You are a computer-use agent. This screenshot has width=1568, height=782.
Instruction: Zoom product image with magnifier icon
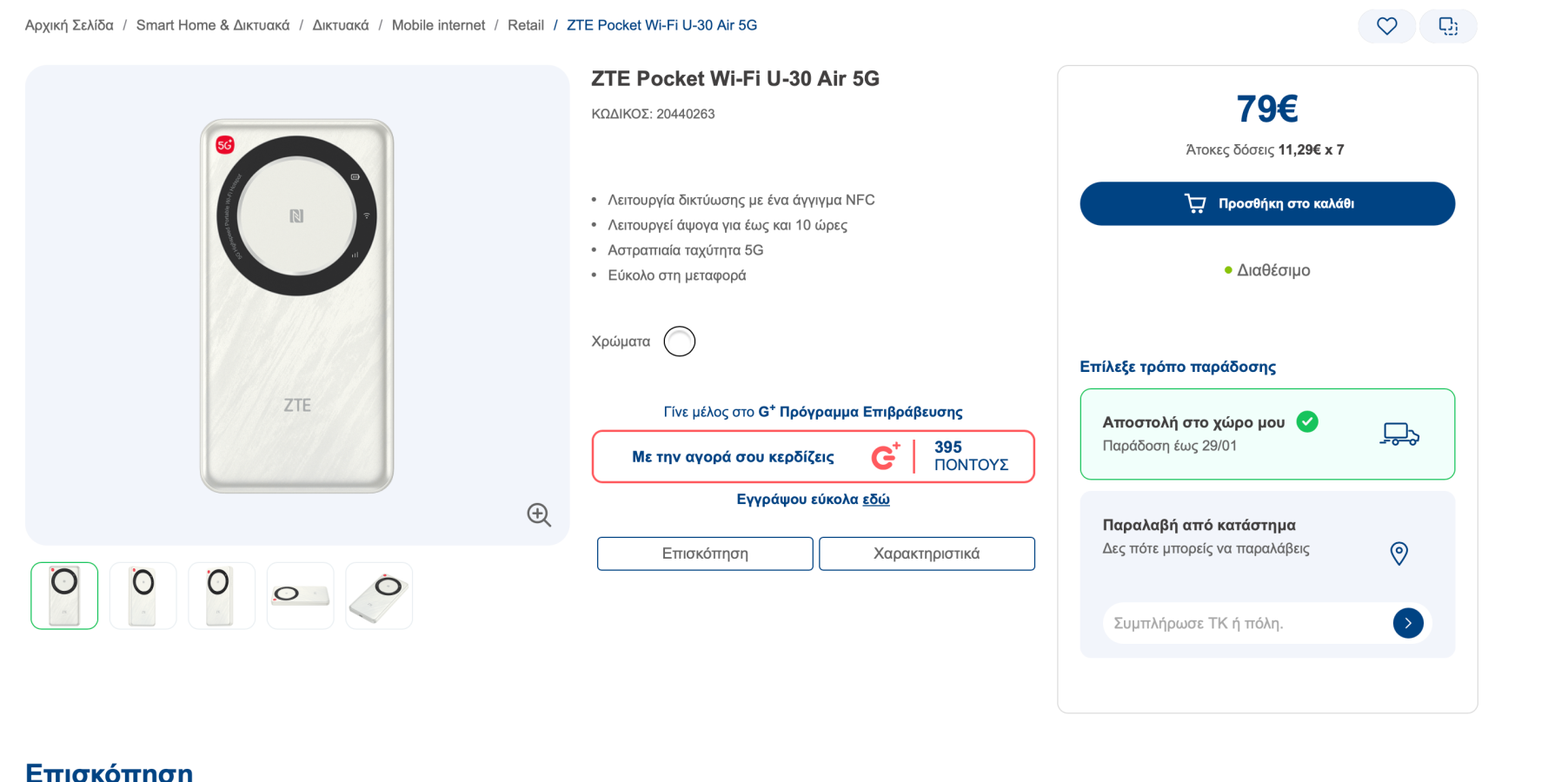[539, 514]
